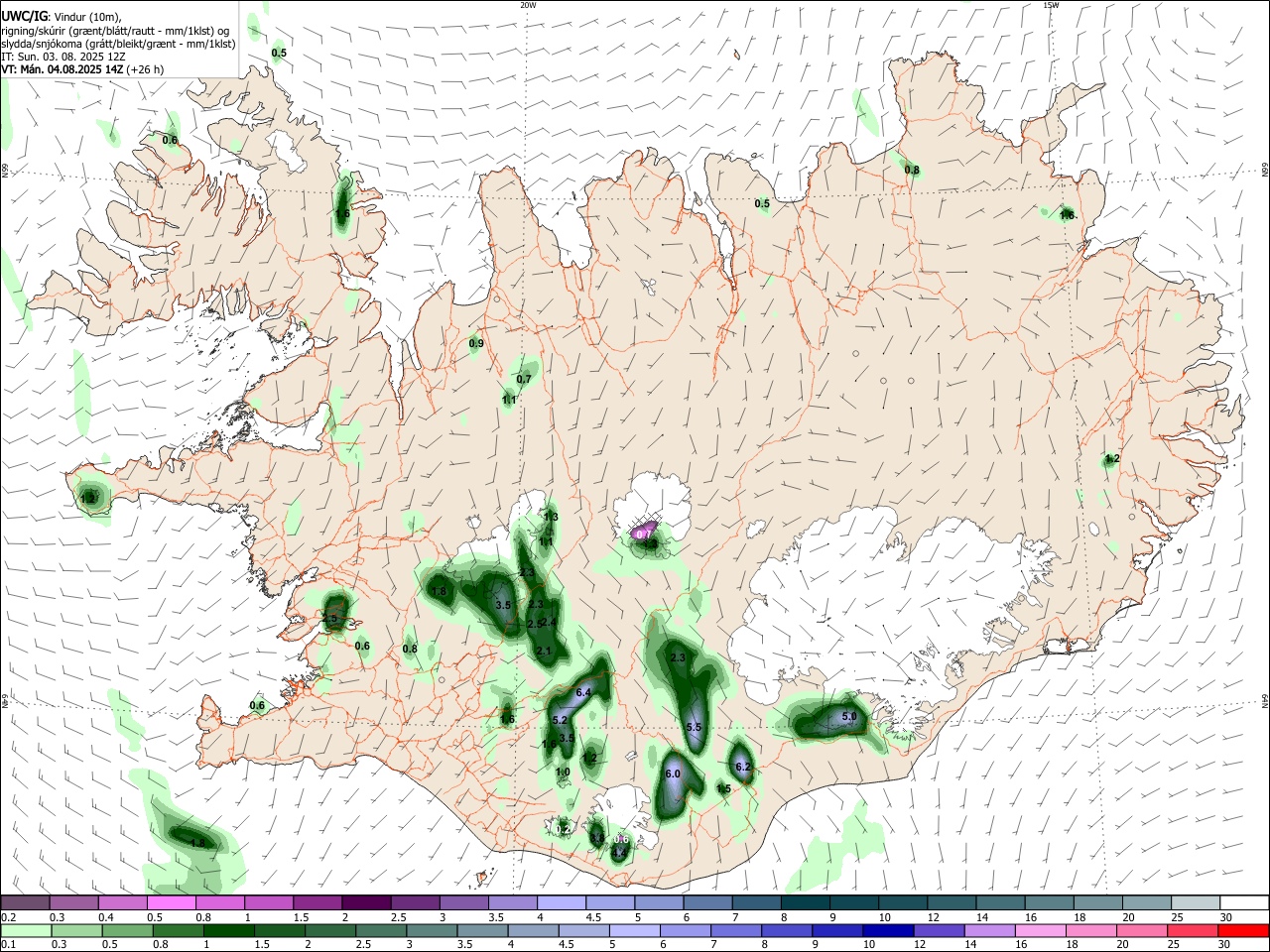
Task: Click the 1.0 precipitation value on the map
Action: (x=563, y=772)
